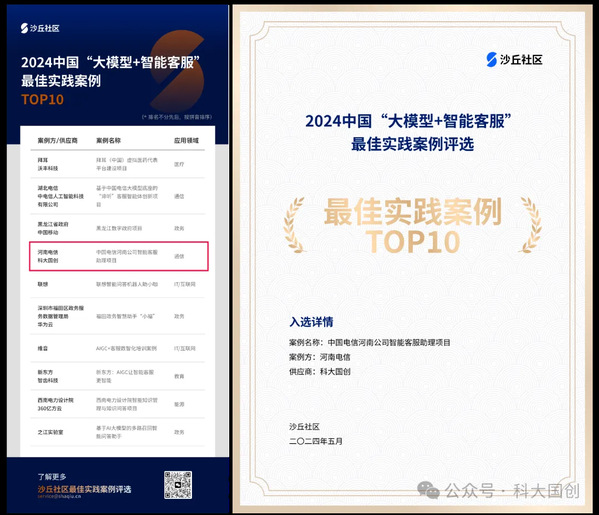The height and width of the screenshot is (515, 599).
Task: Click 政务 in the 之江实验室 row
Action: (179, 432)
